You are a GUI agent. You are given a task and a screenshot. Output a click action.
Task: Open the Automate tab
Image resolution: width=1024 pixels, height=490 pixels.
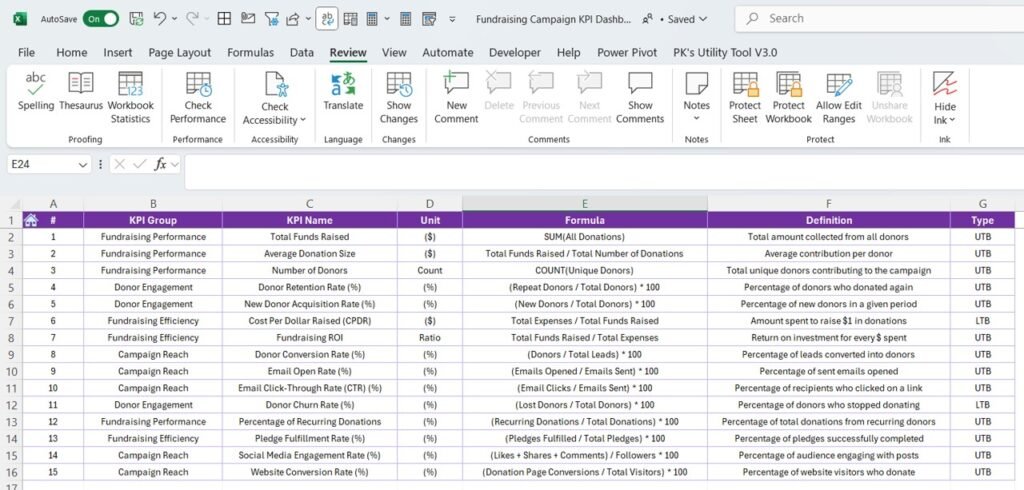coord(447,53)
